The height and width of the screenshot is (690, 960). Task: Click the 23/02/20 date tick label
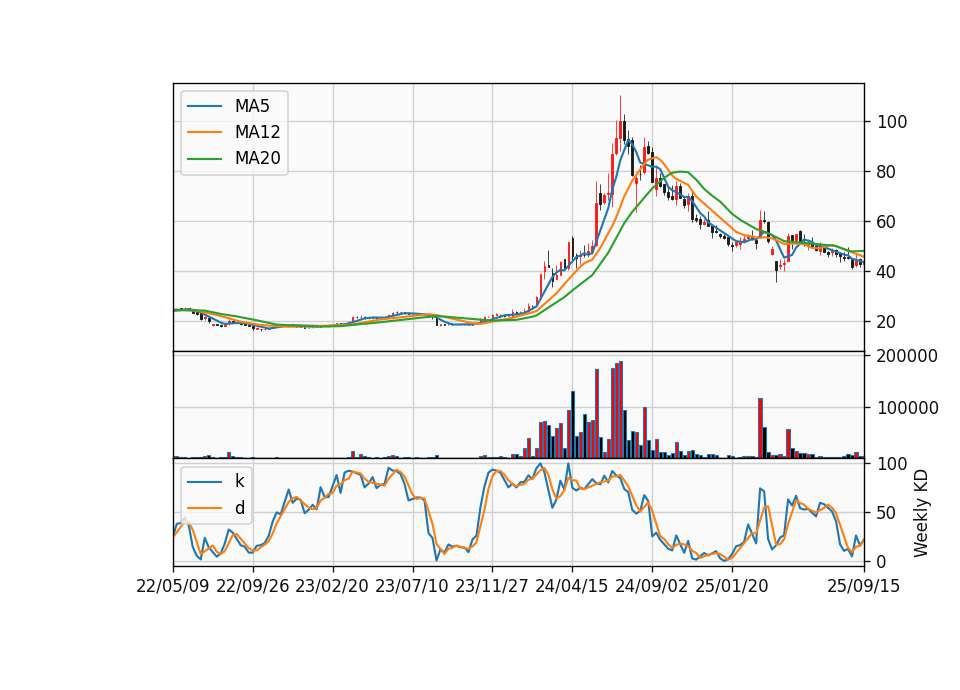pos(332,586)
